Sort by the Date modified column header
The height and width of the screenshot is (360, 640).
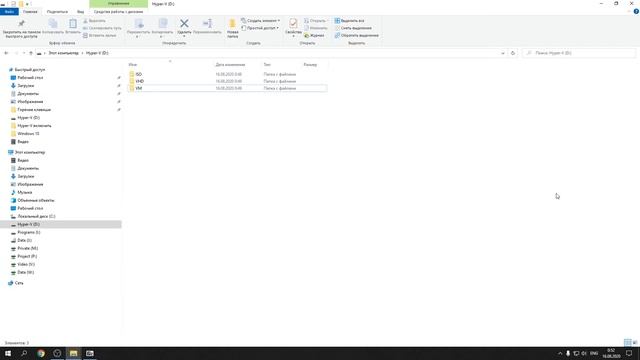point(230,64)
